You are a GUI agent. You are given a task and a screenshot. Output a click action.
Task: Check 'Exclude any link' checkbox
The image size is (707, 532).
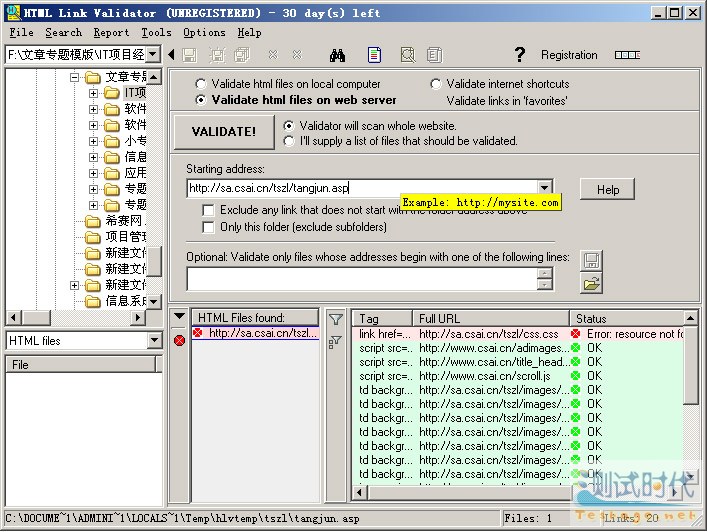[208, 211]
